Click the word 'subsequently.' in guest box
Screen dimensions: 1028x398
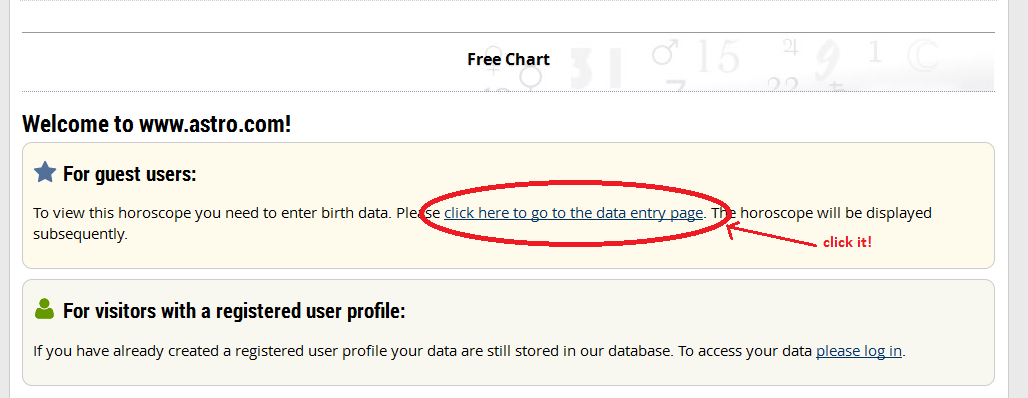pyautogui.click(x=80, y=234)
